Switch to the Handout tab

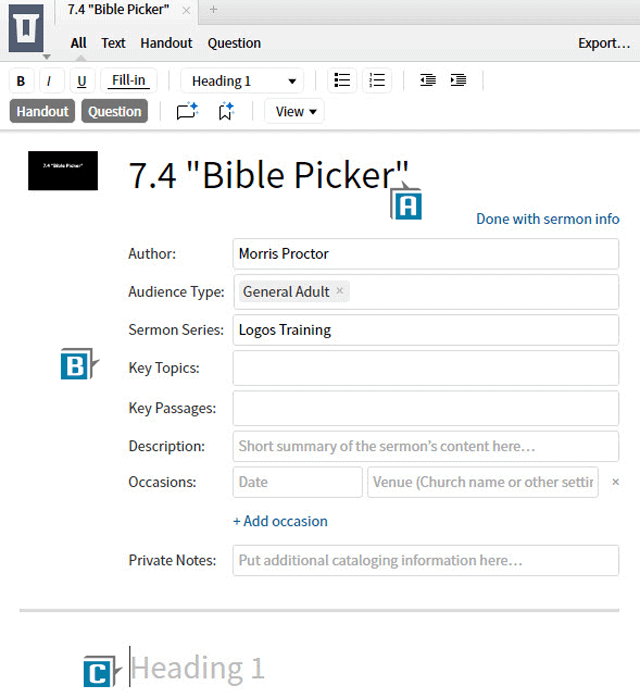click(x=166, y=43)
